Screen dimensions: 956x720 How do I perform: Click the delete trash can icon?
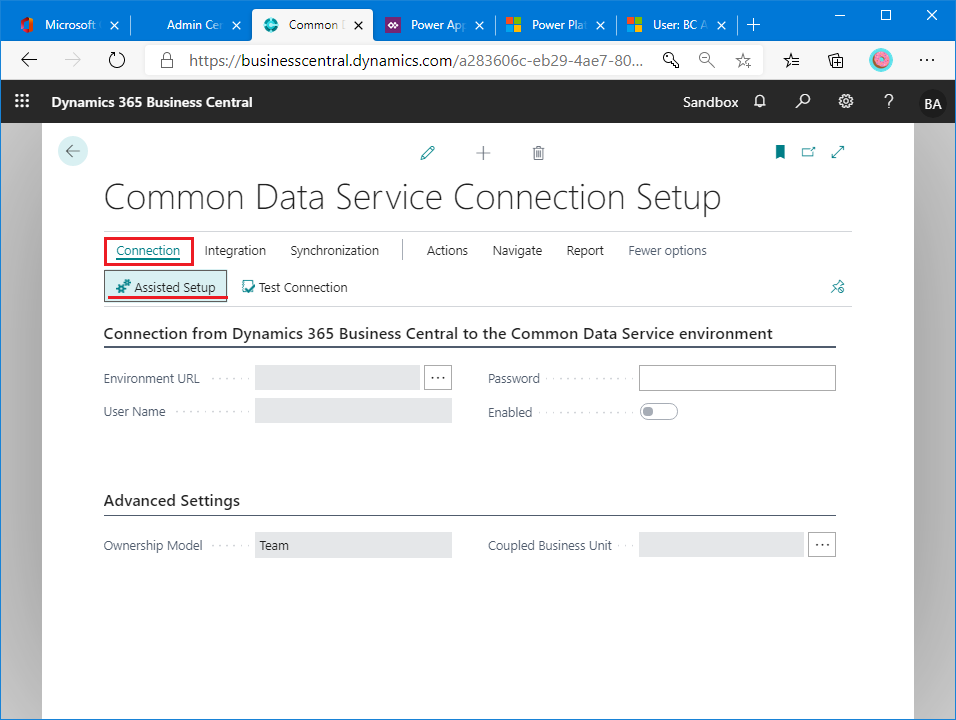point(538,152)
